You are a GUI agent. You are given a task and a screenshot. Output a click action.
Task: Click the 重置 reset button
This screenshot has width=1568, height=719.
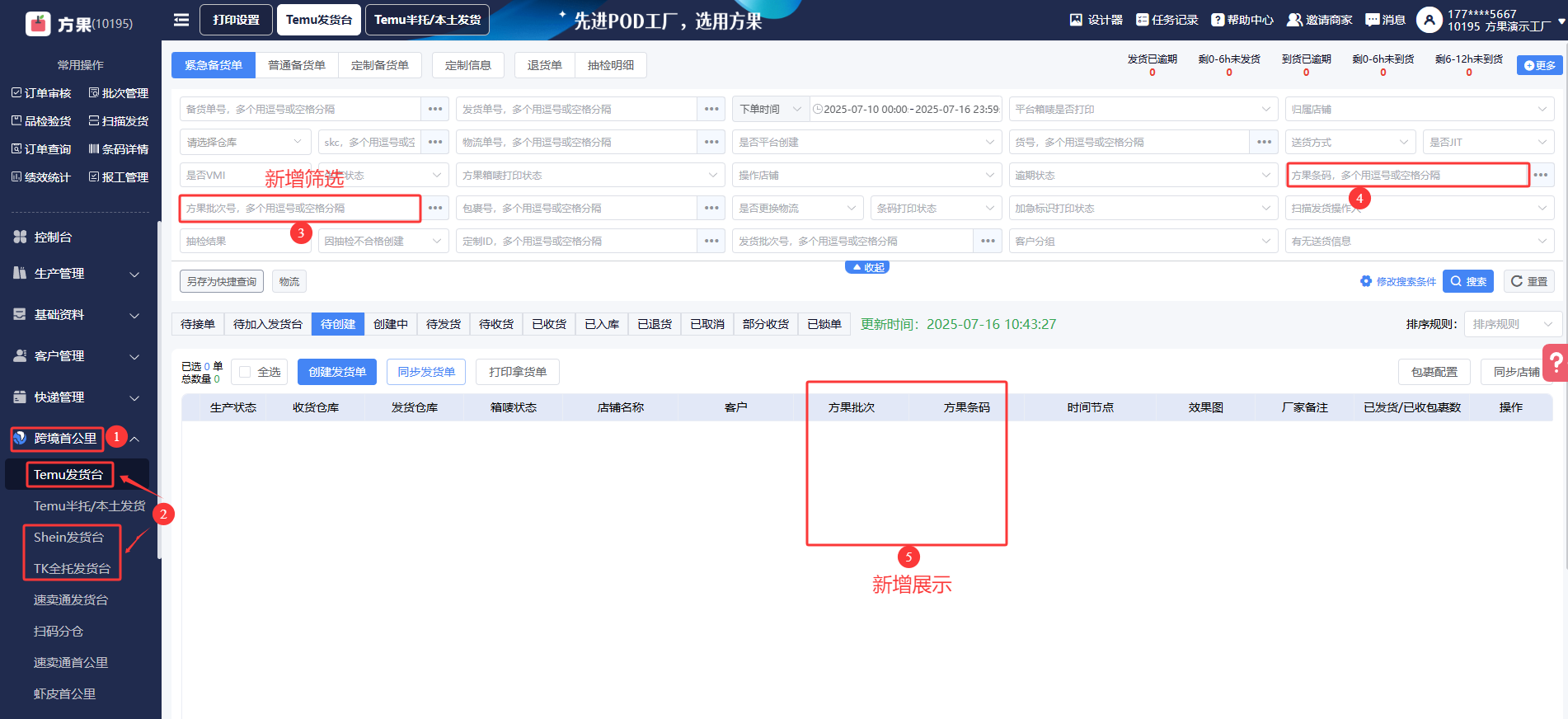tap(1529, 281)
